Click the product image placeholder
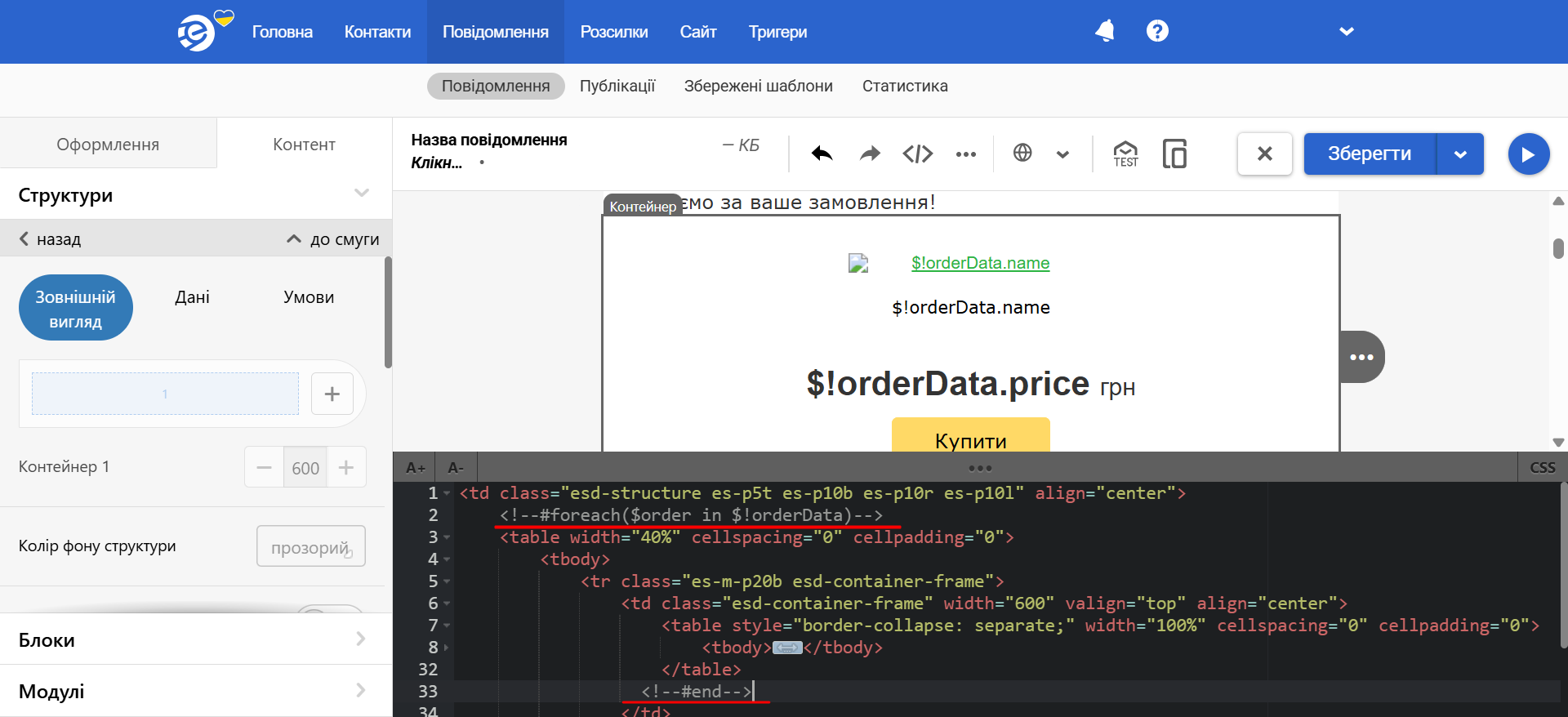 pyautogui.click(x=857, y=263)
